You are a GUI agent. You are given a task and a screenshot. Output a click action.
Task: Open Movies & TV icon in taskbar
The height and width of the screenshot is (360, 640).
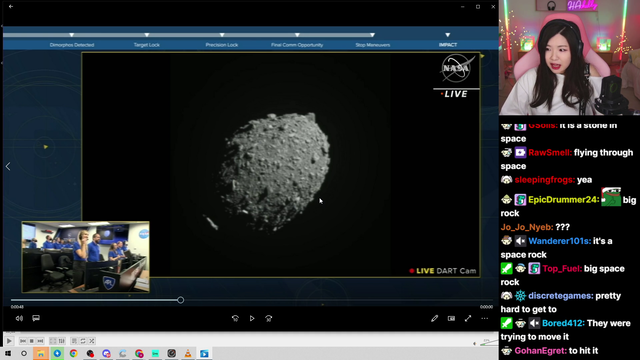tap(204, 353)
